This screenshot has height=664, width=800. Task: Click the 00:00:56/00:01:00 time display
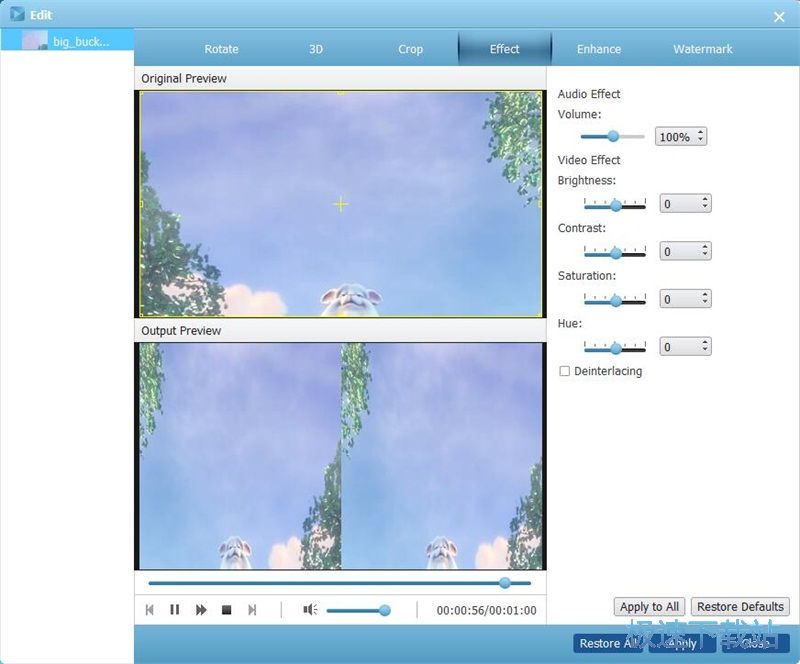[486, 610]
